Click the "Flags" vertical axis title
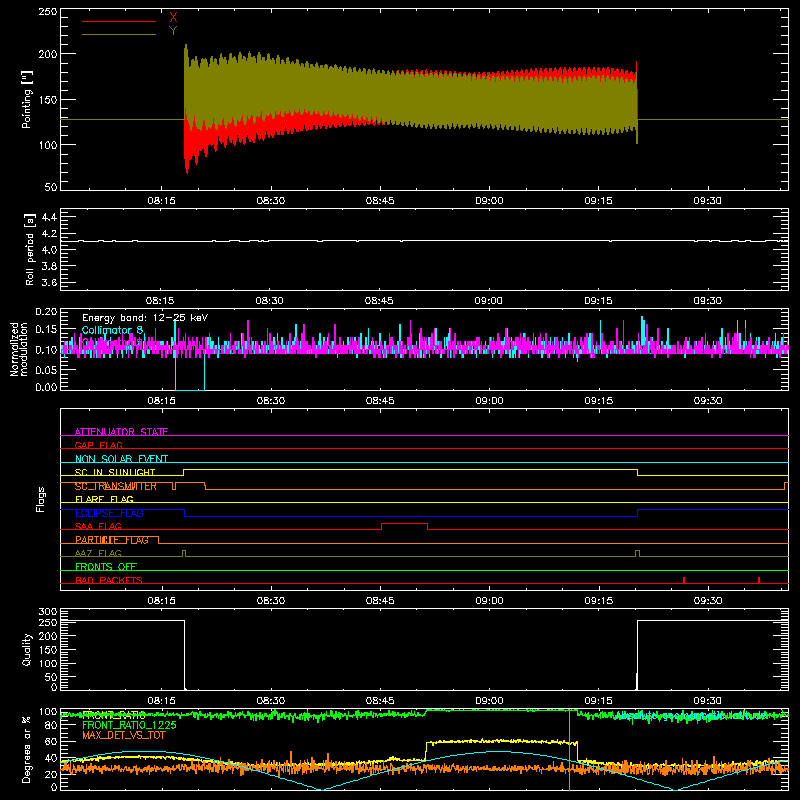 (x=40, y=500)
